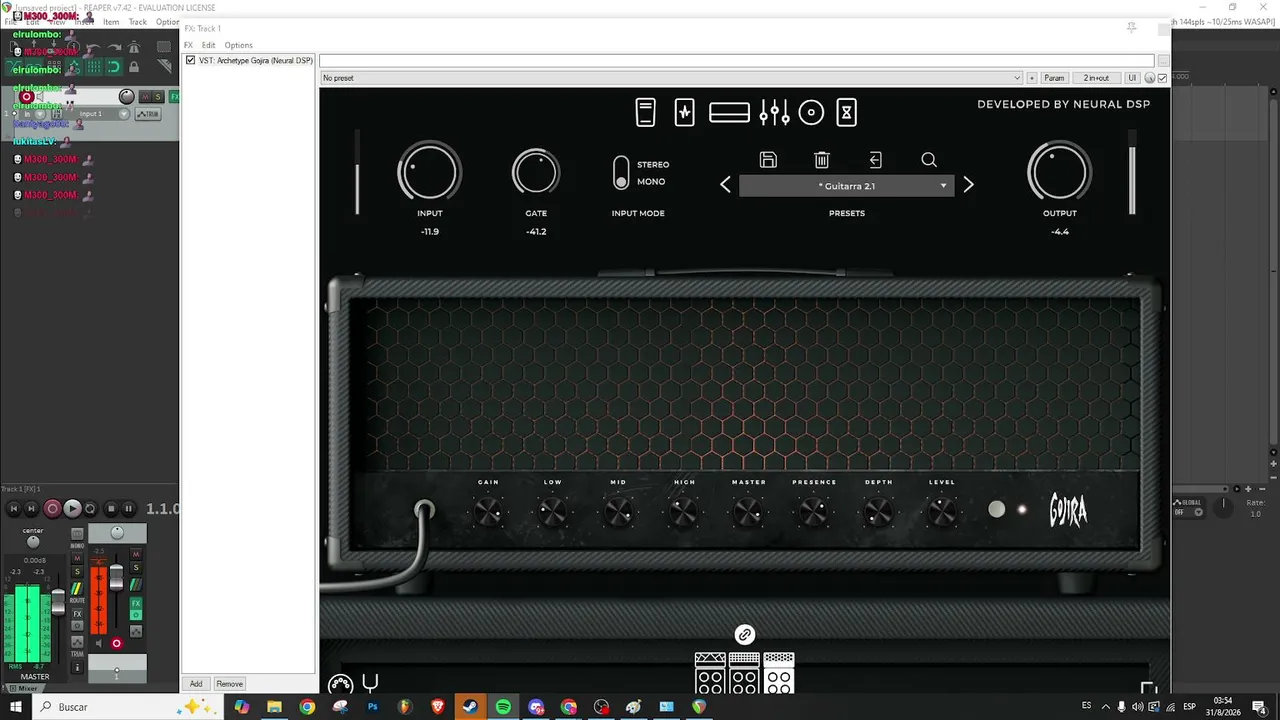The width and height of the screenshot is (1280, 720).
Task: Click the Param button
Action: click(1054, 78)
